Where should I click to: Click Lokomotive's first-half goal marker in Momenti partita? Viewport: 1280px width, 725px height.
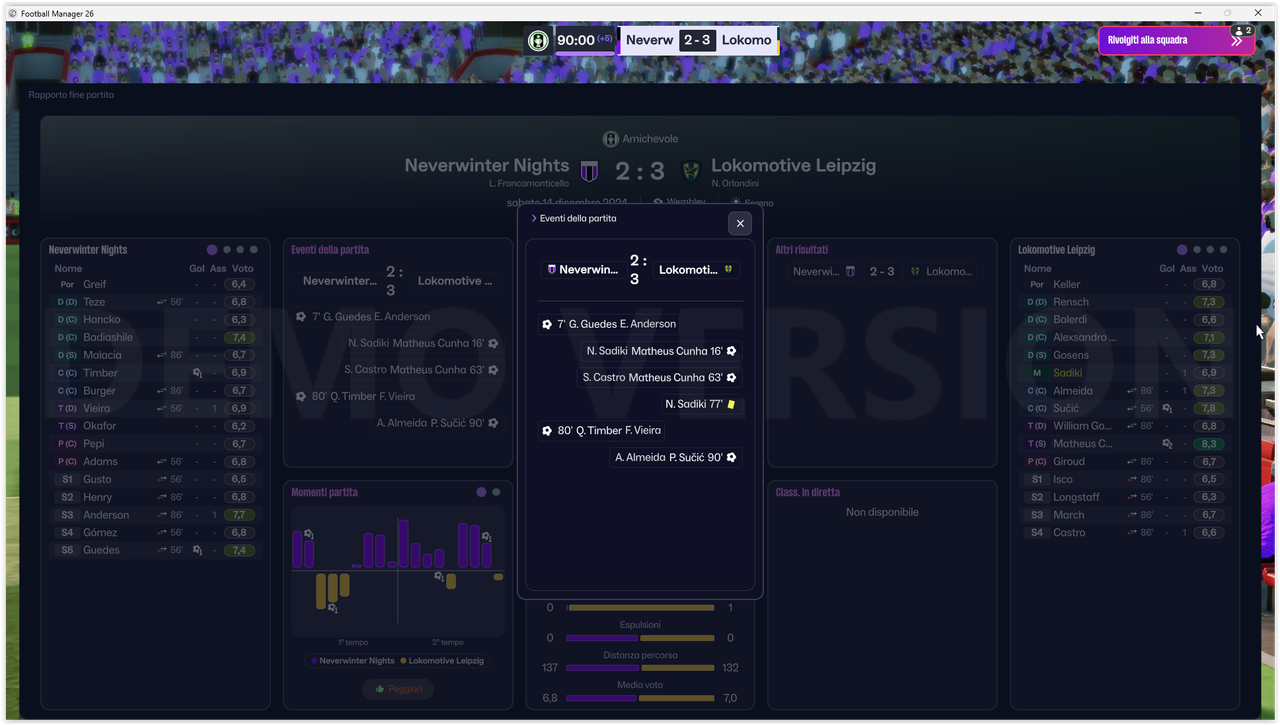click(333, 608)
